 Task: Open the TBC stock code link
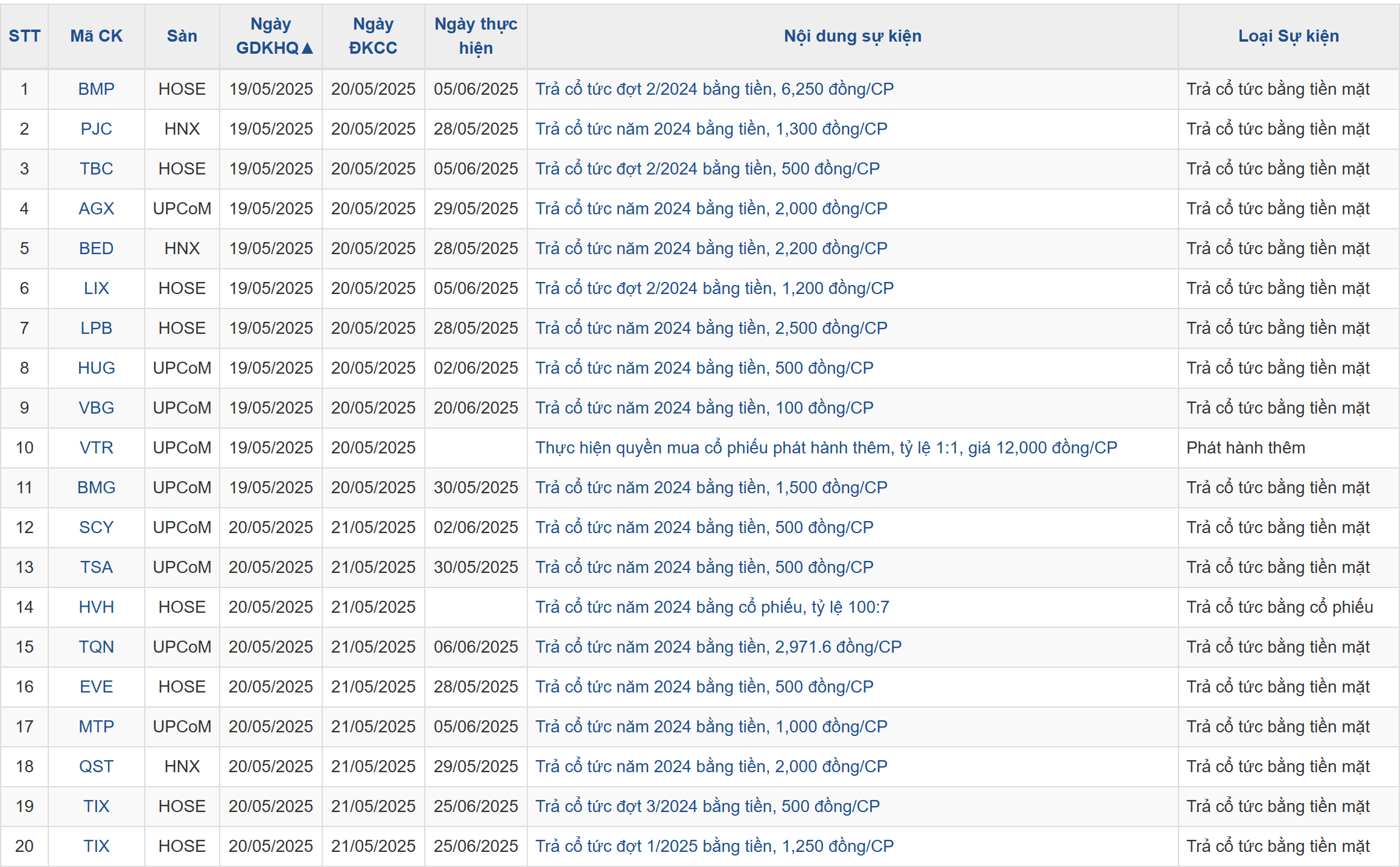click(x=97, y=168)
